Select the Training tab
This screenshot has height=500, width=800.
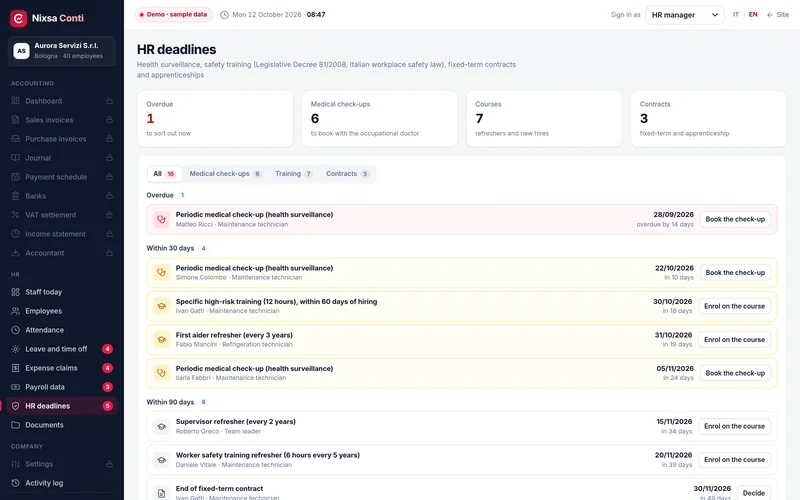[x=293, y=174]
